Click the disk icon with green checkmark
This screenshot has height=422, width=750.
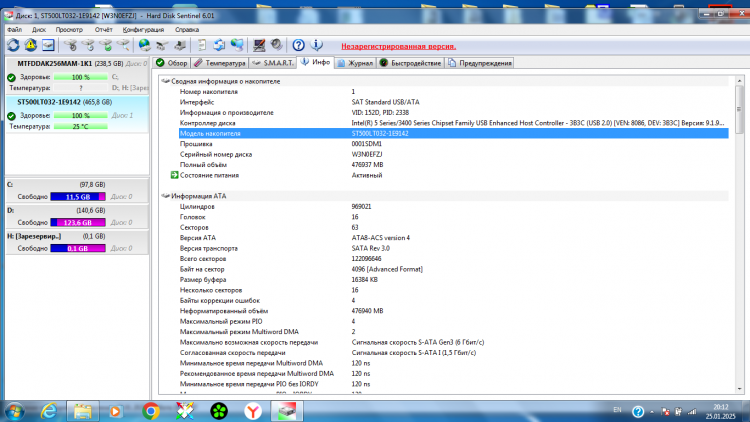(x=106, y=45)
